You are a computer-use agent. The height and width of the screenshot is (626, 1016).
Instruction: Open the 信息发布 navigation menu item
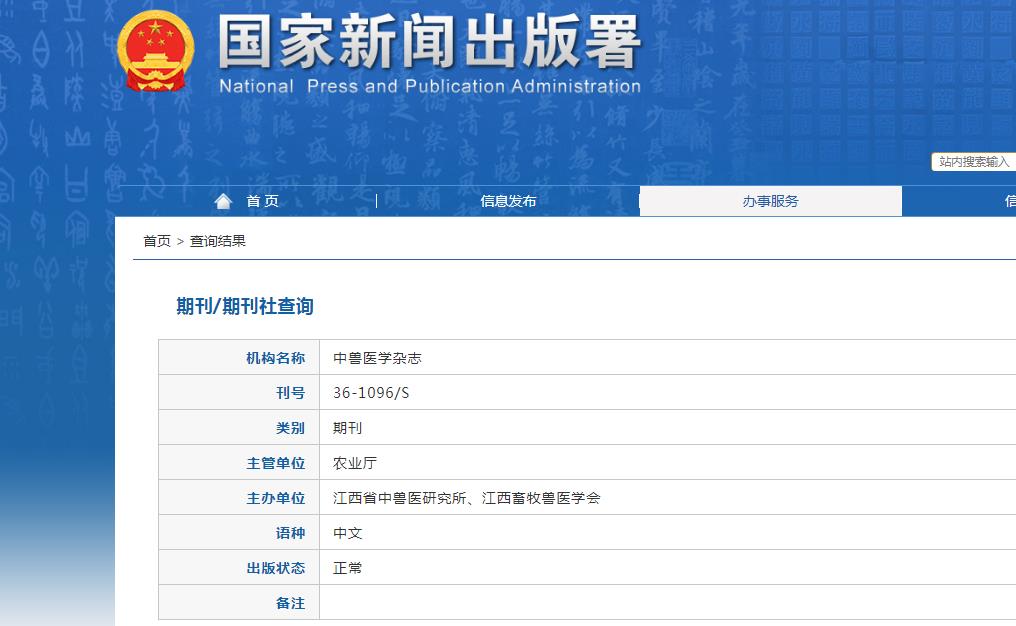[x=508, y=200]
